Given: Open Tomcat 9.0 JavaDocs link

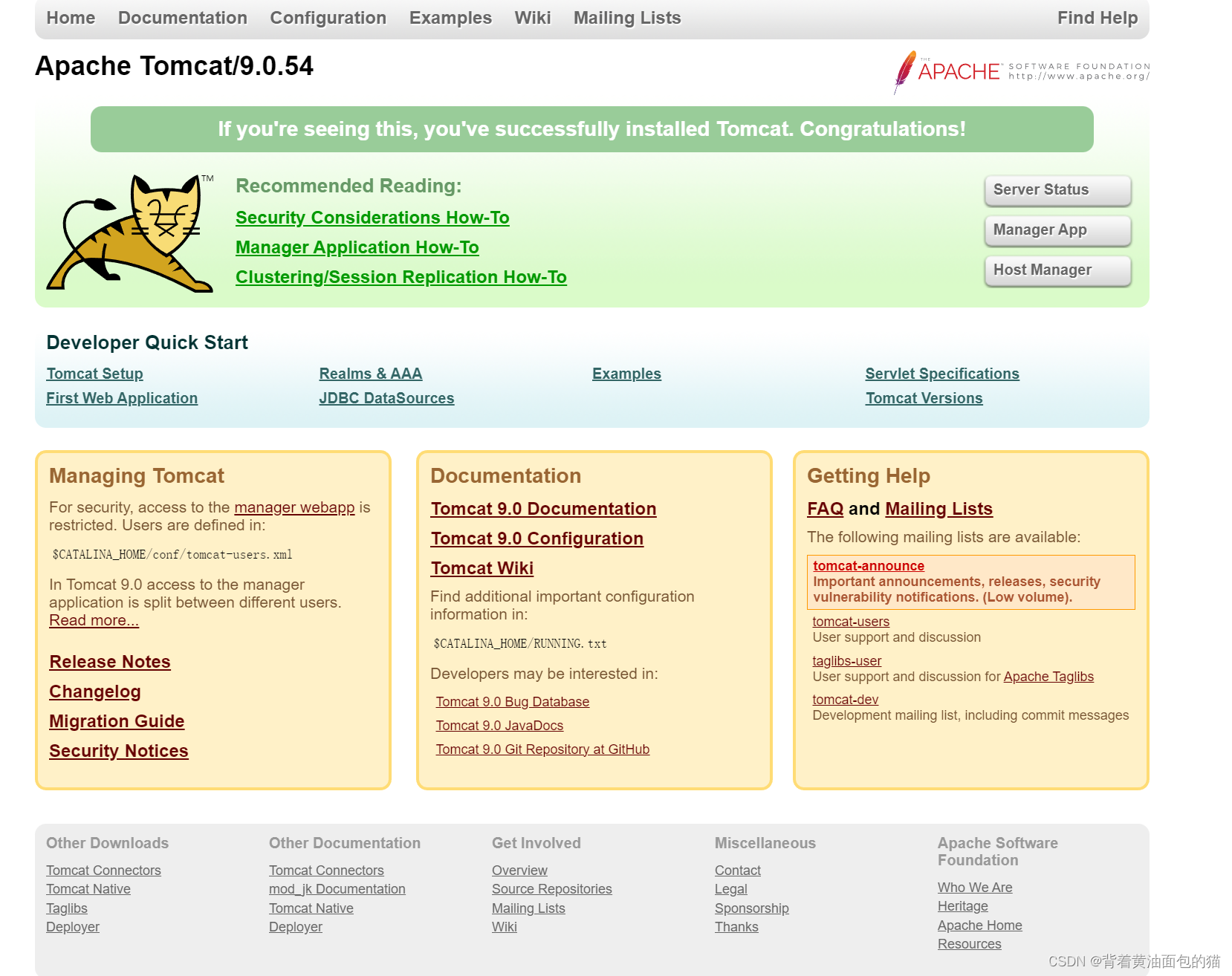Looking at the screenshot, I should click(x=499, y=726).
